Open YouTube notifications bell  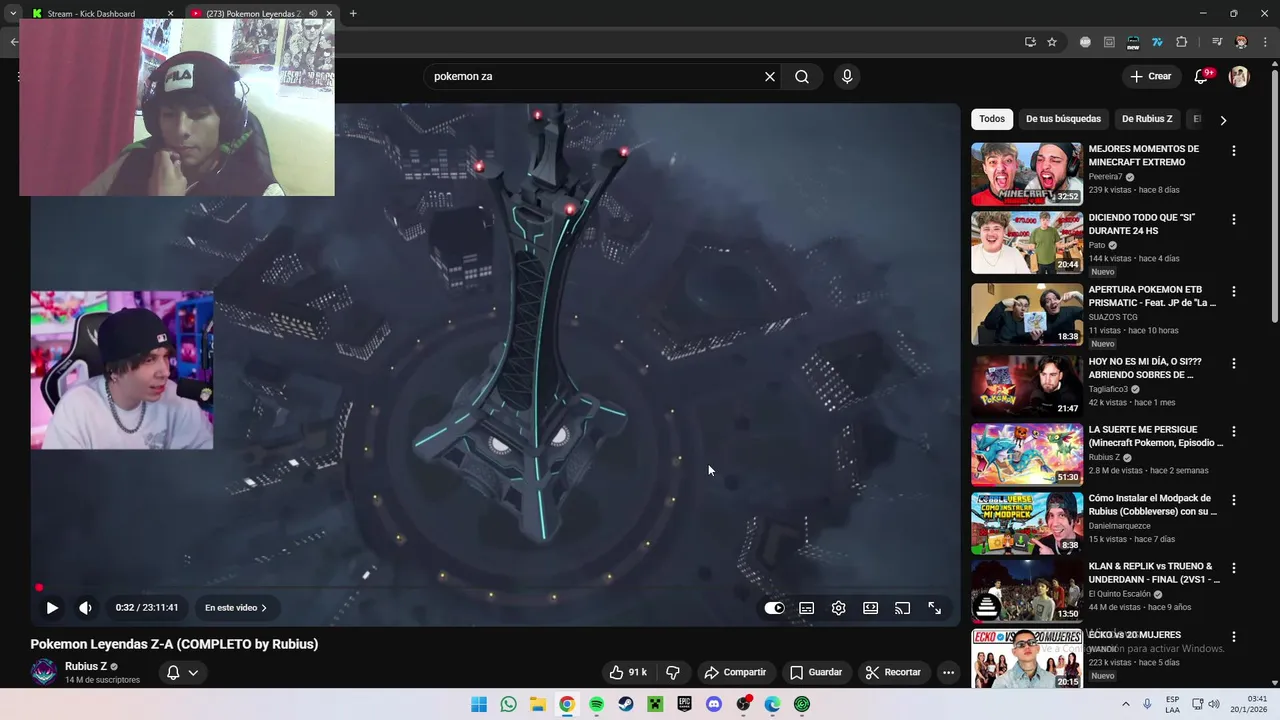[x=1202, y=77]
